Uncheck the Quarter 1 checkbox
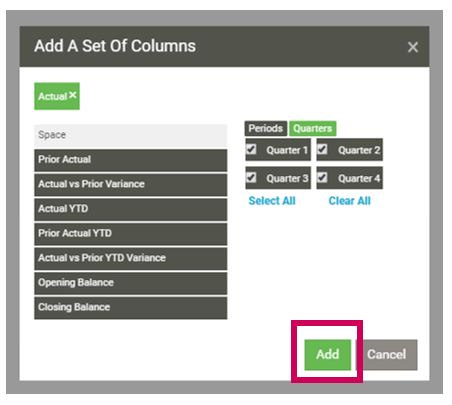 tap(251, 149)
